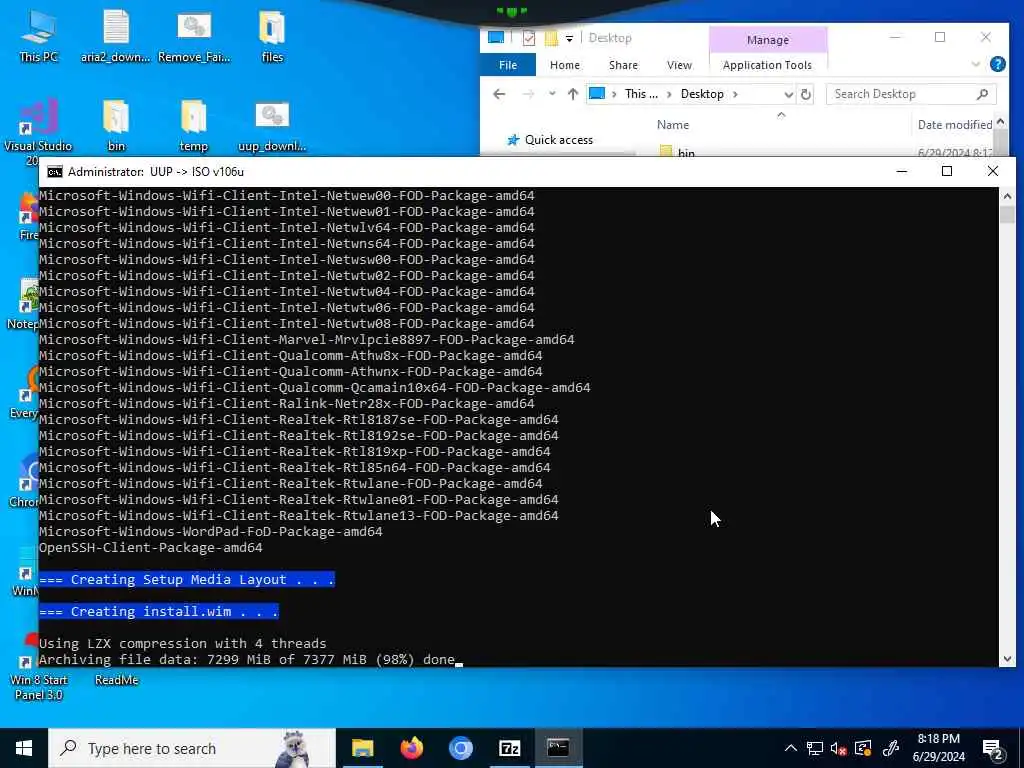Open 7-Zip from taskbar
This screenshot has height=768, width=1024.
point(509,748)
